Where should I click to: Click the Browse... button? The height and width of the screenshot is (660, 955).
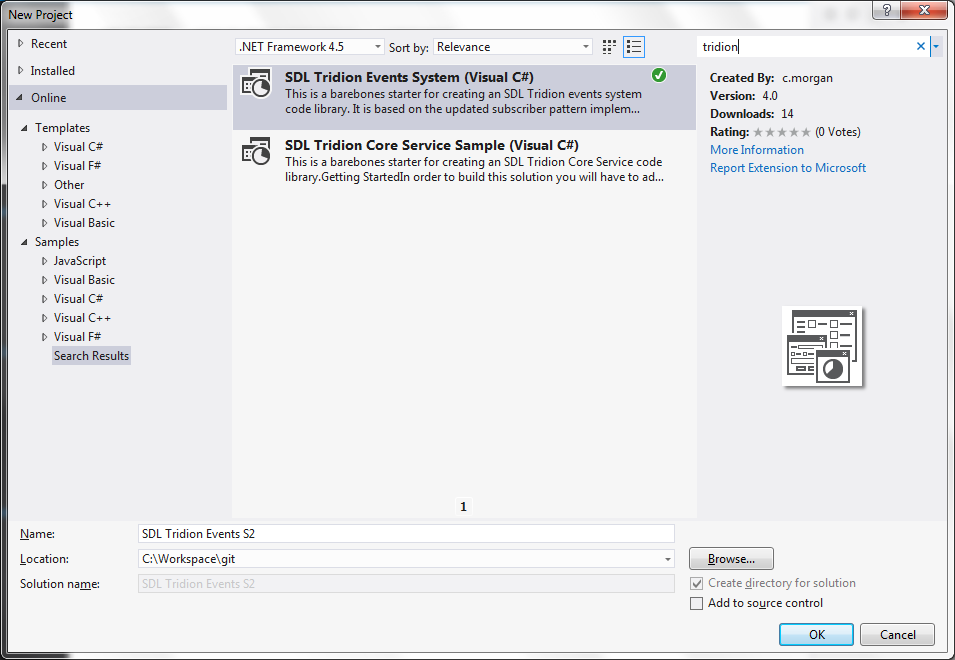point(731,559)
